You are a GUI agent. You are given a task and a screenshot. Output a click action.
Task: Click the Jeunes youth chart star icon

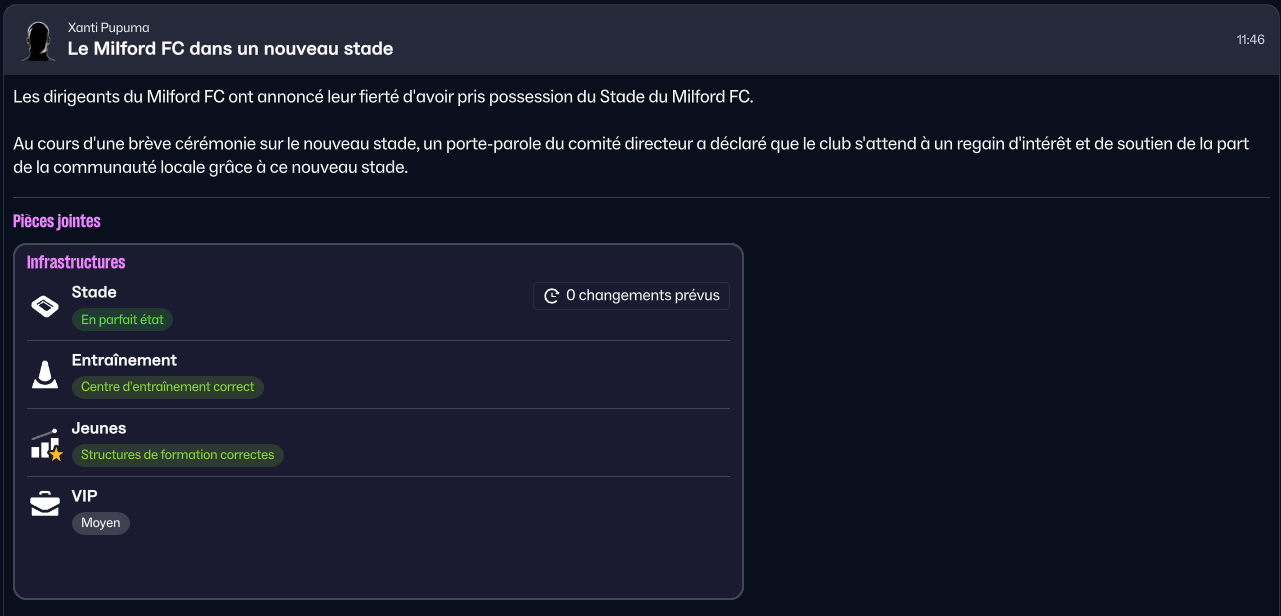[46, 445]
